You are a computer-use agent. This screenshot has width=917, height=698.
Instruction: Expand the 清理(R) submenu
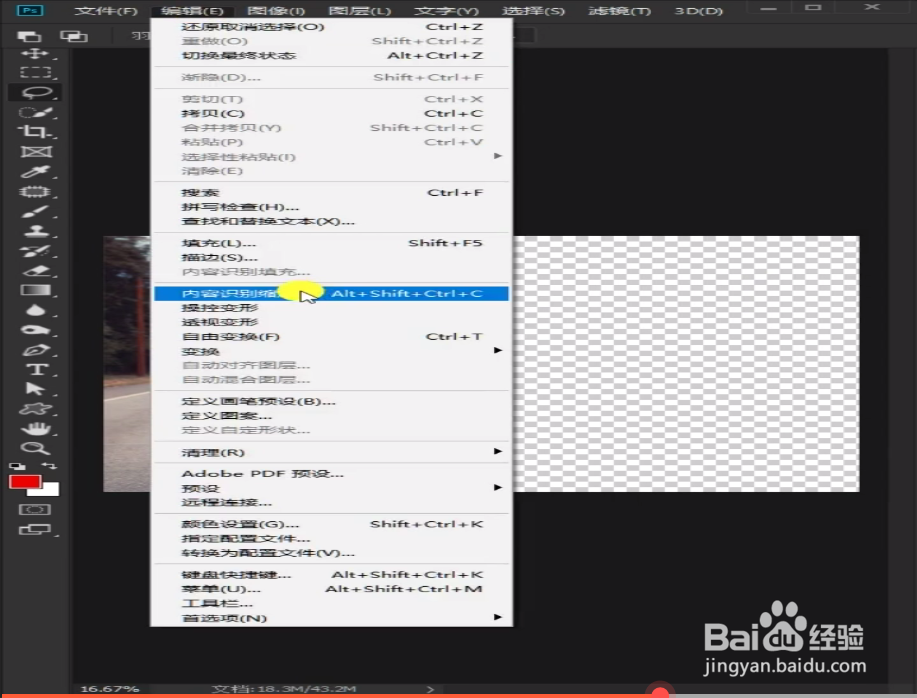click(332, 452)
